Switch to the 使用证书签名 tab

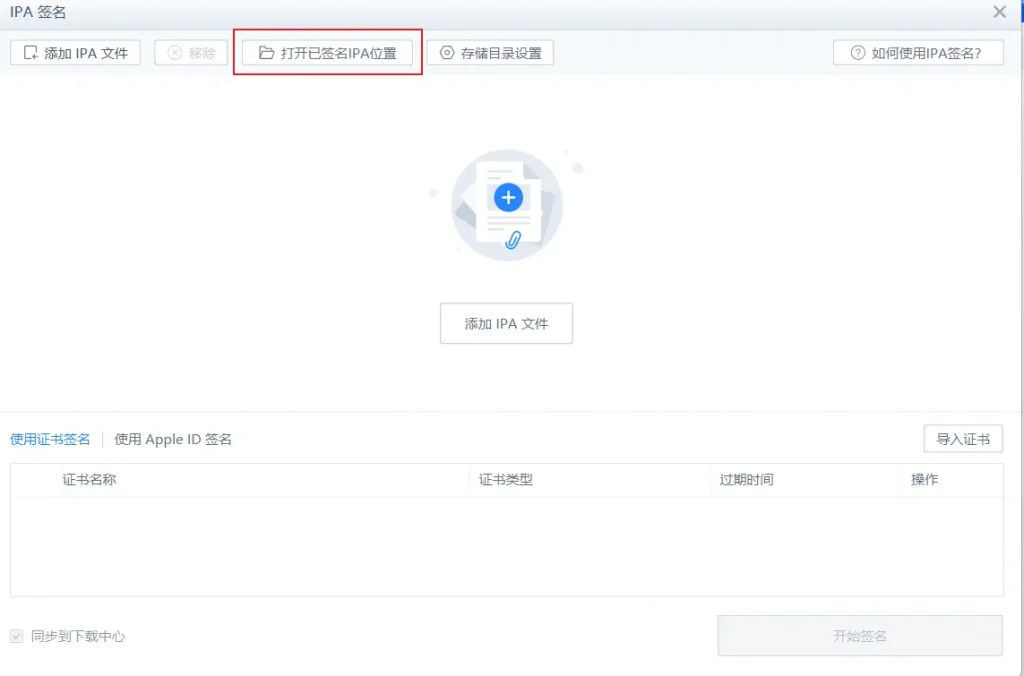pyautogui.click(x=49, y=438)
